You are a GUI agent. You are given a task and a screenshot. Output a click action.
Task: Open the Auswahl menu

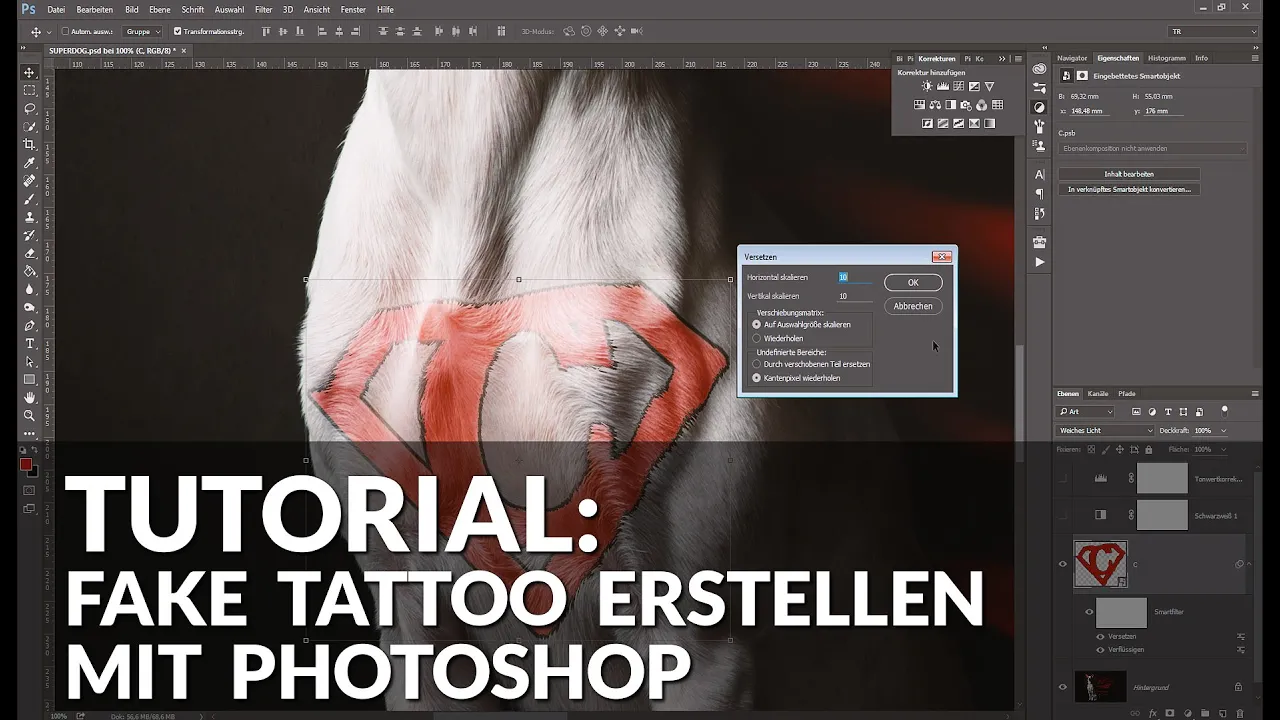pos(229,9)
